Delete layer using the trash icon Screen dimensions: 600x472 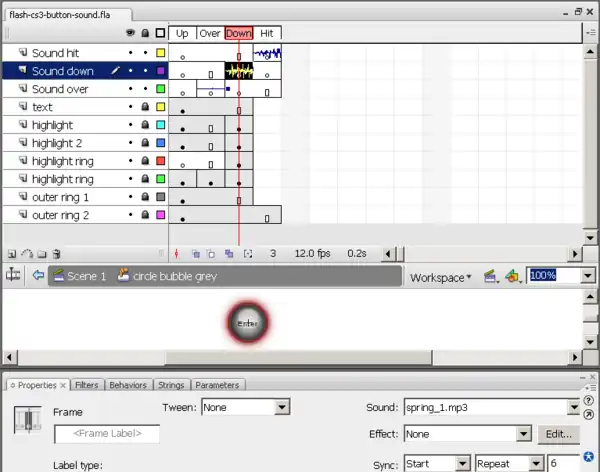pos(57,254)
